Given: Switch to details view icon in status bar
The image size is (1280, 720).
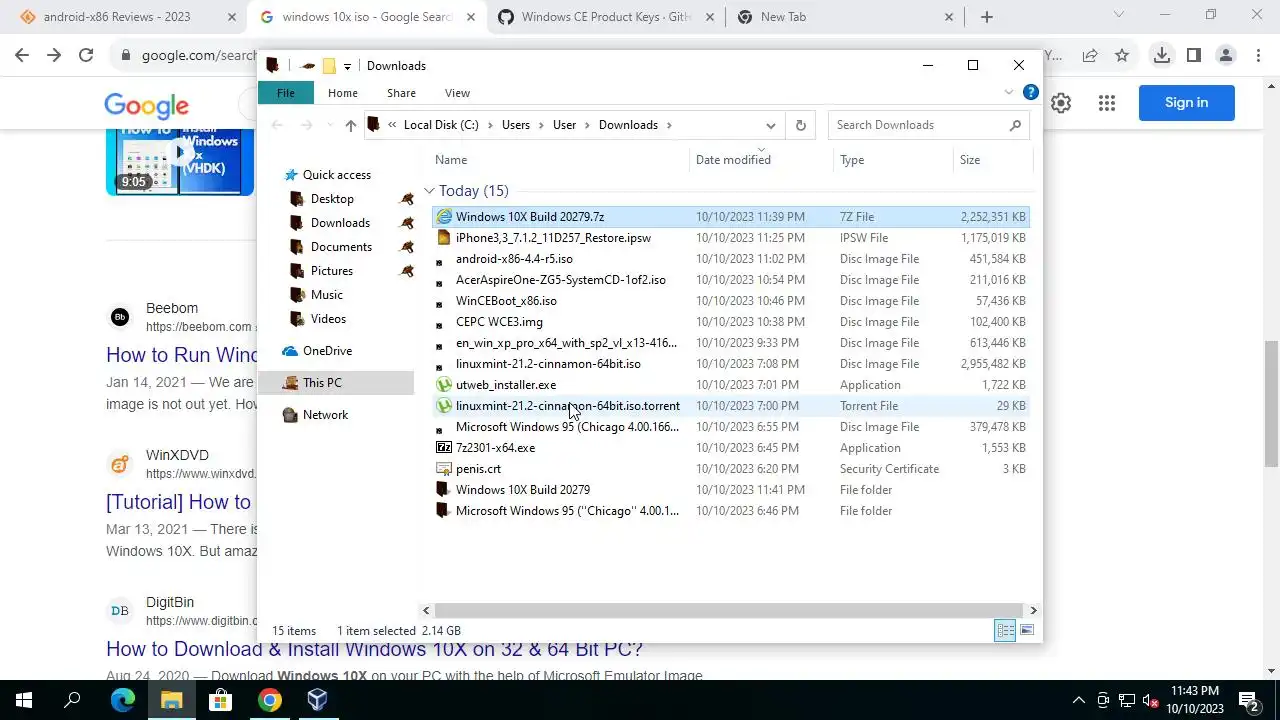Looking at the screenshot, I should [x=1005, y=630].
